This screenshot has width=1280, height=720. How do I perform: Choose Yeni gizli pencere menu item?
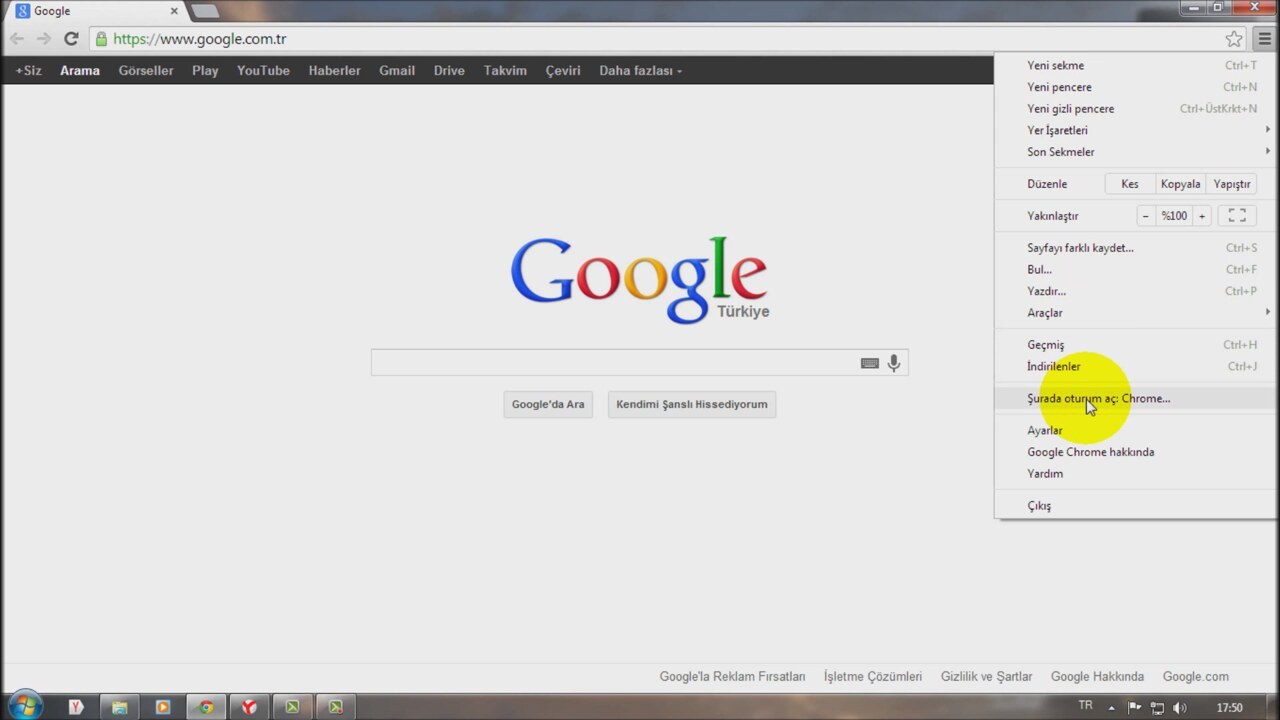click(1135, 109)
